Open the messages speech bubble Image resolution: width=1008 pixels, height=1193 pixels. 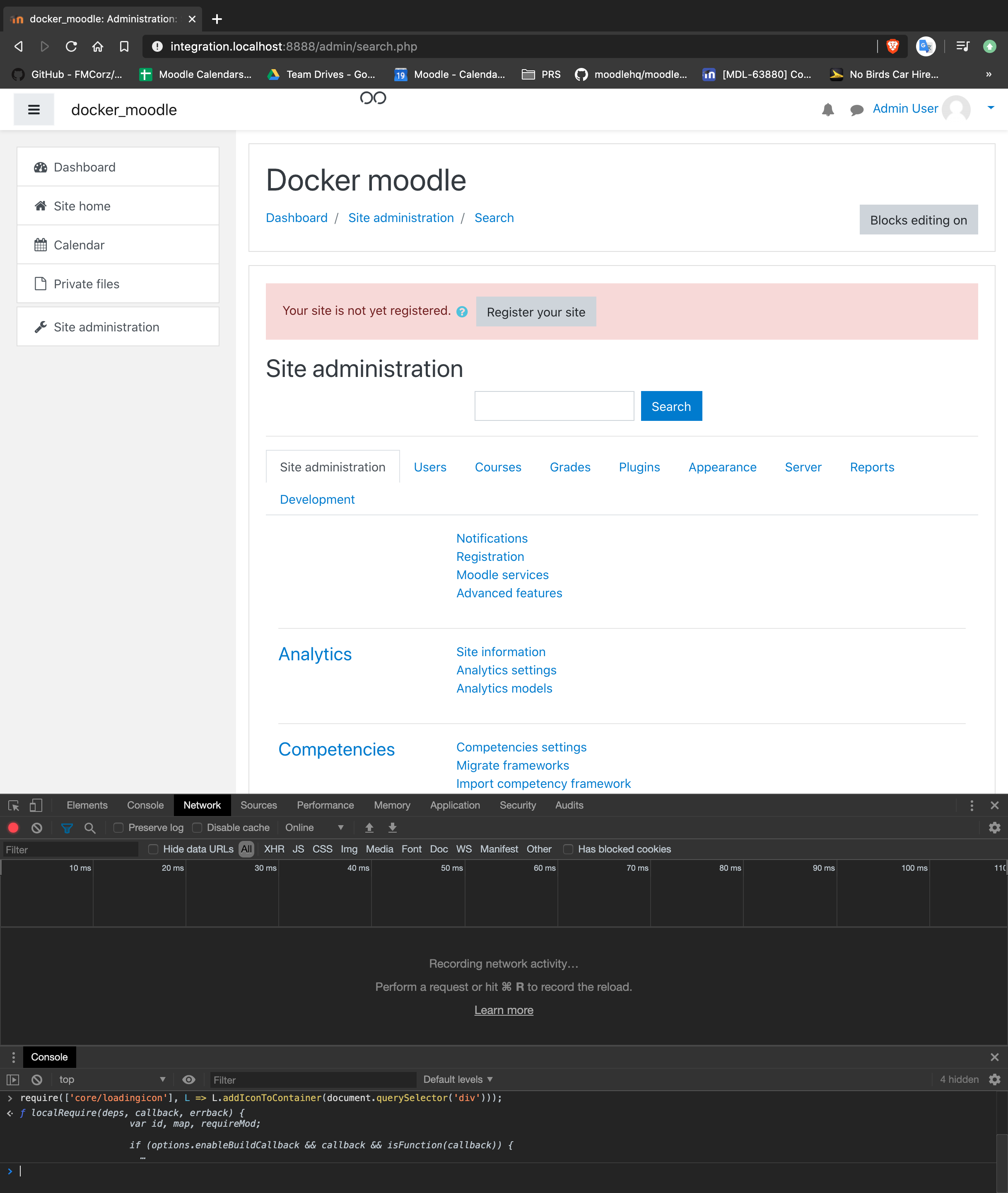(x=856, y=110)
